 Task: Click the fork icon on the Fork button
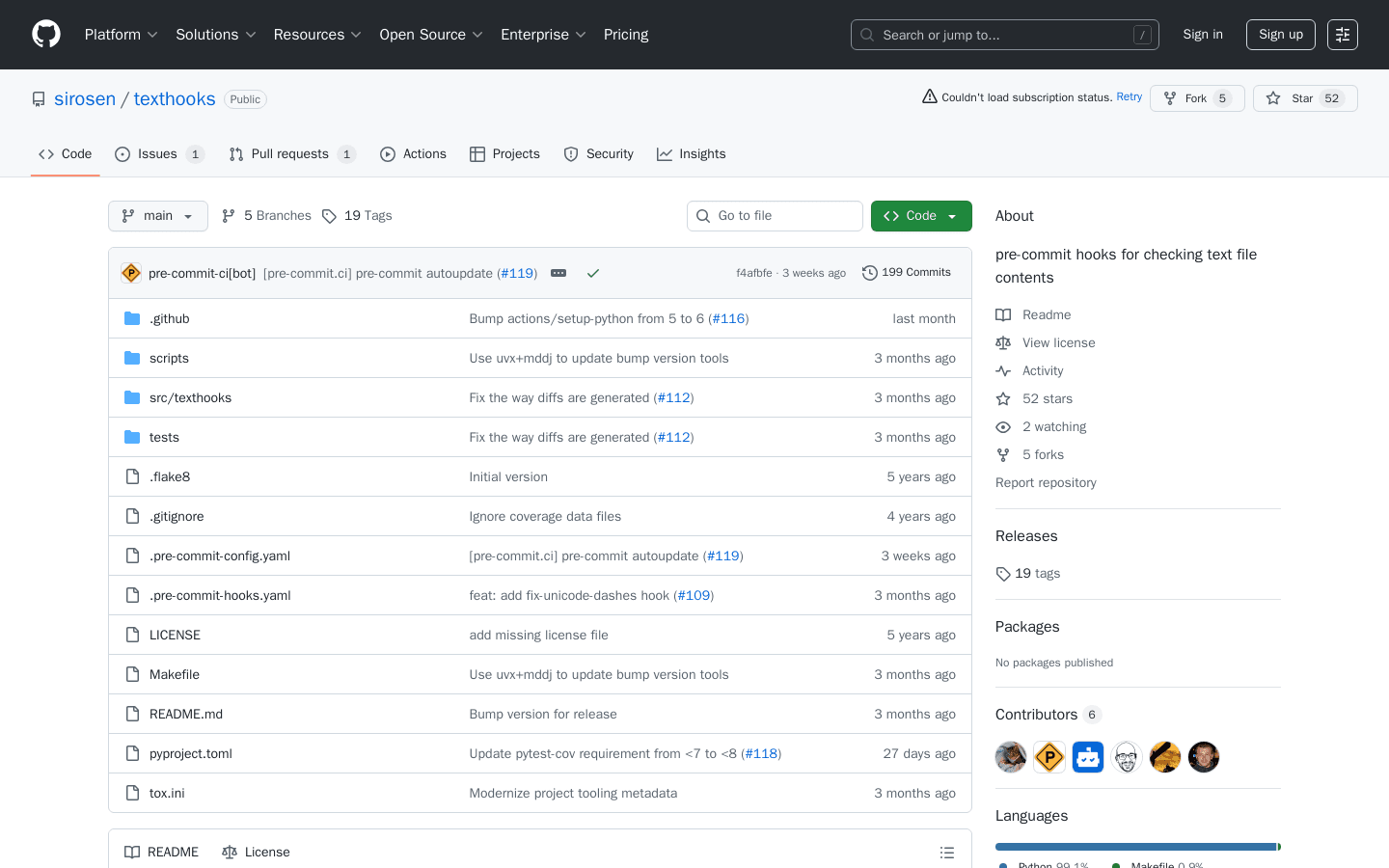coord(1170,98)
